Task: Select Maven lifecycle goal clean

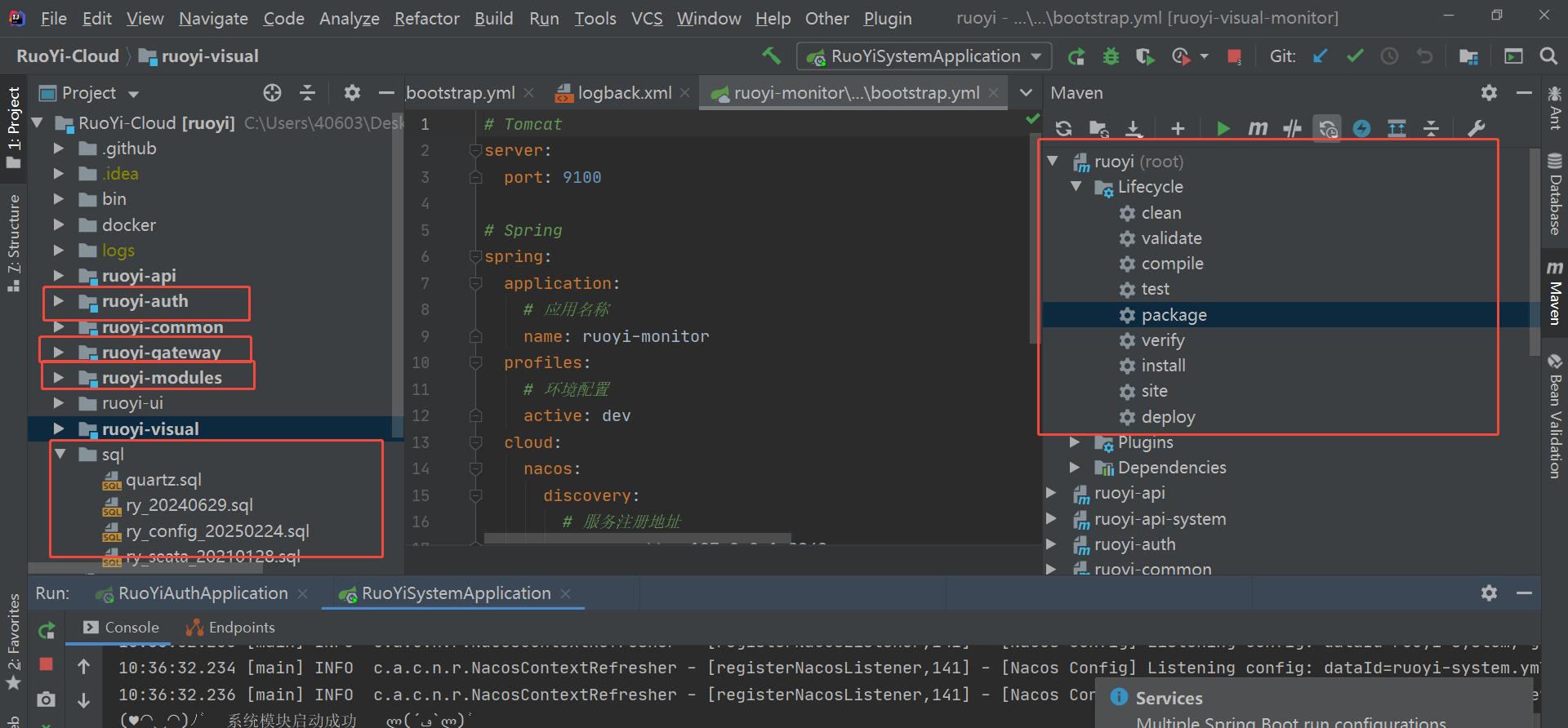Action: tap(1160, 213)
